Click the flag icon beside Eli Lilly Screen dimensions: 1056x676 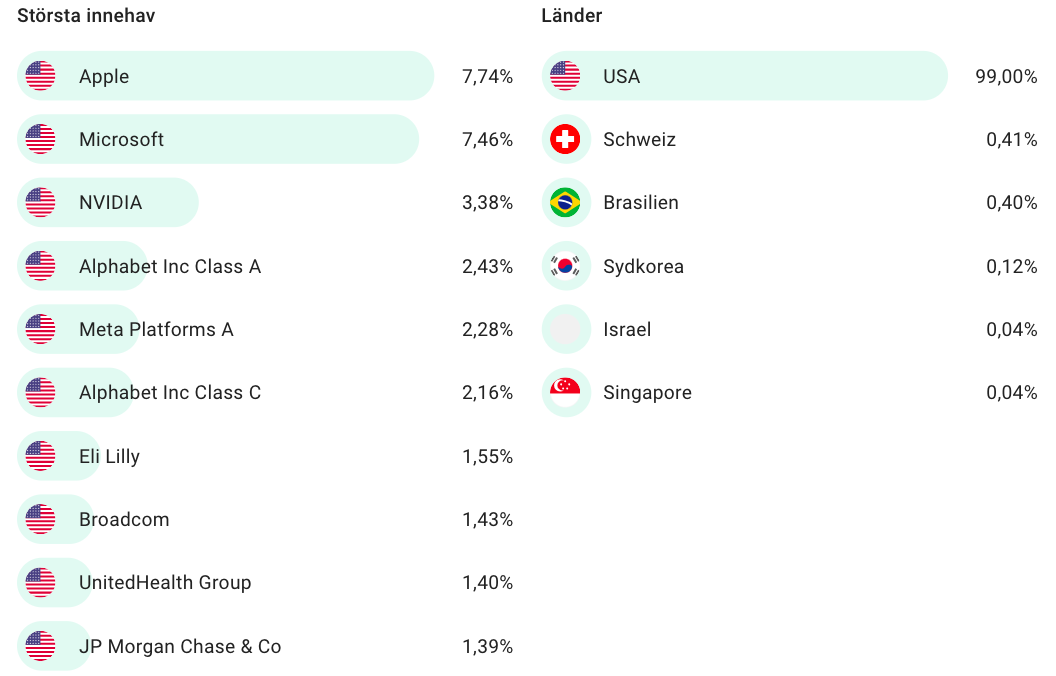click(x=41, y=457)
